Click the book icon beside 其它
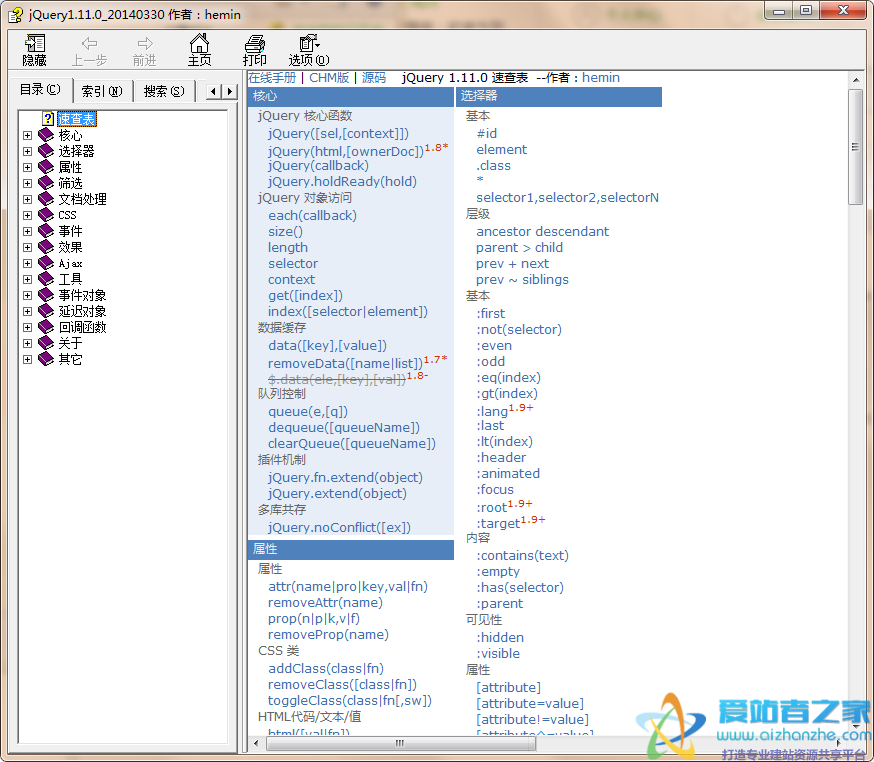Viewport: 874px width, 762px height. point(46,359)
